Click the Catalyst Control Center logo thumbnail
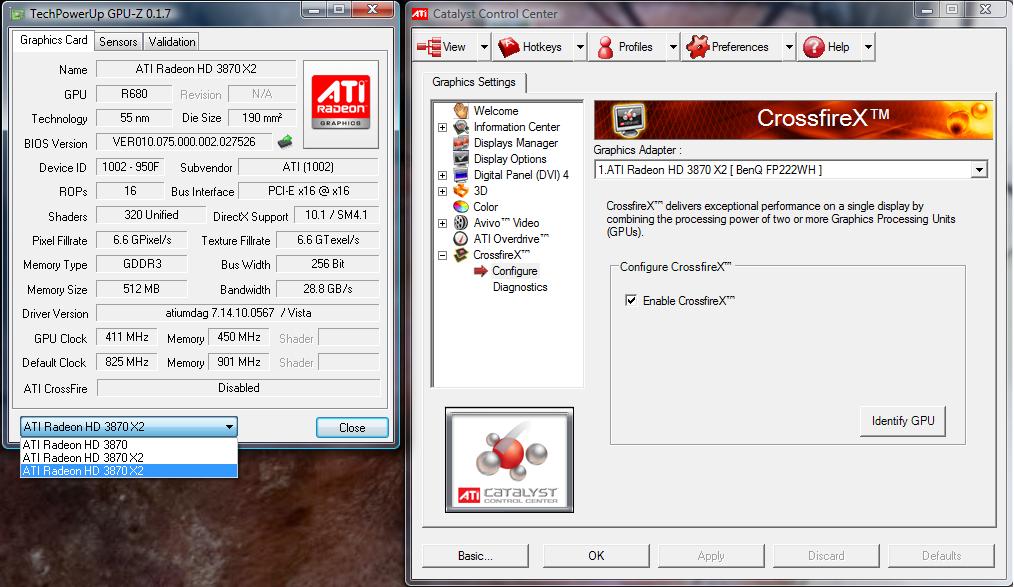The height and width of the screenshot is (587, 1014). (x=509, y=460)
